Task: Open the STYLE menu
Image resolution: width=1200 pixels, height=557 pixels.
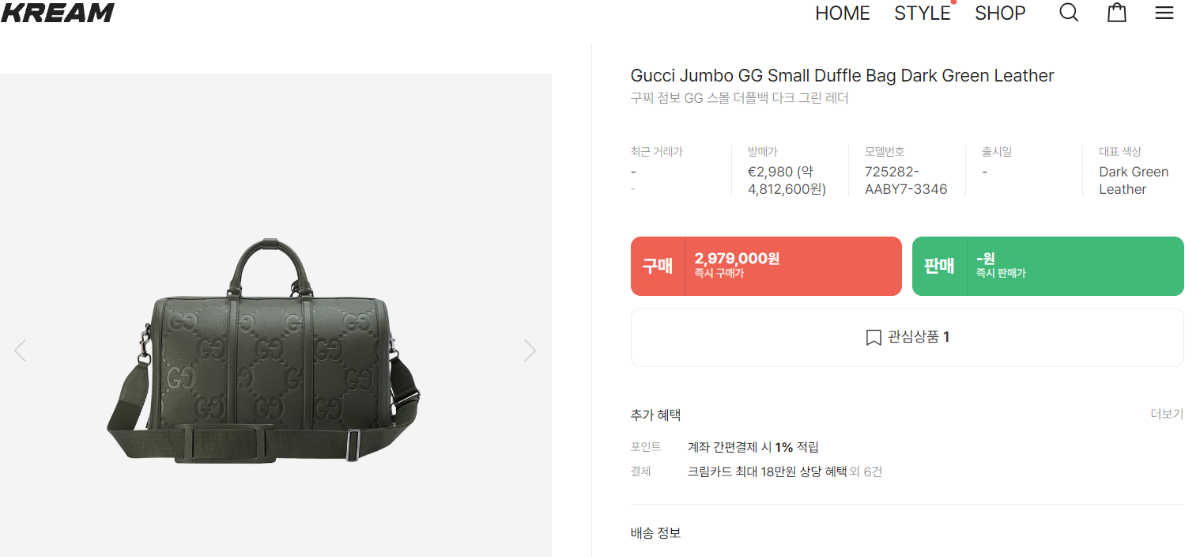Action: 922,13
